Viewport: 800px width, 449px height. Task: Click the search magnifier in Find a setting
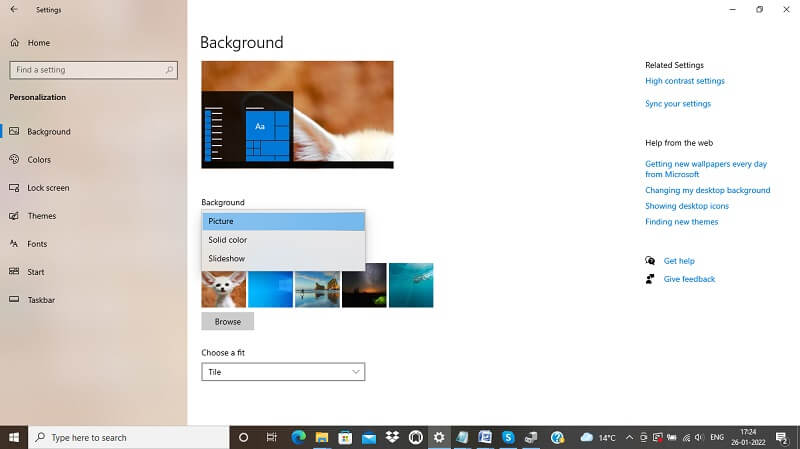coord(169,70)
